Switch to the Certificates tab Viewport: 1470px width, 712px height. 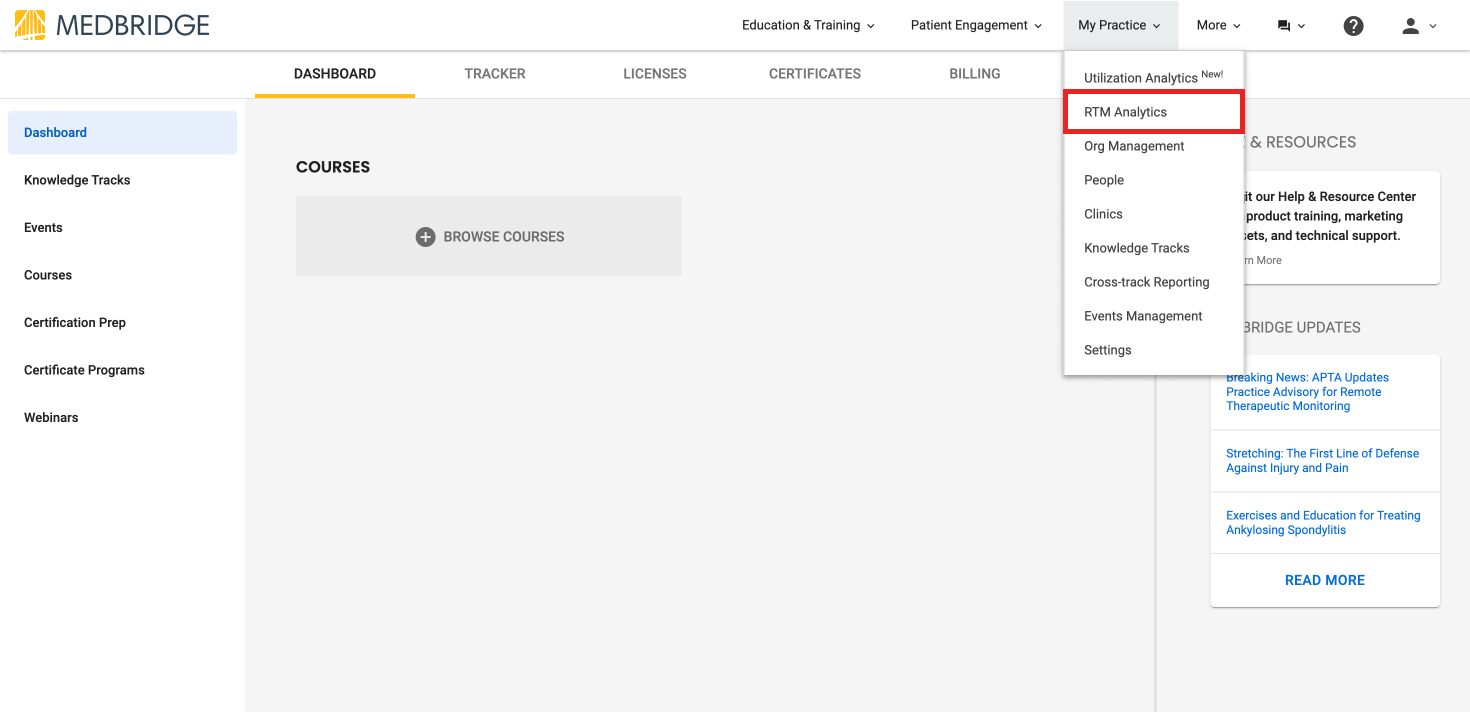click(815, 74)
